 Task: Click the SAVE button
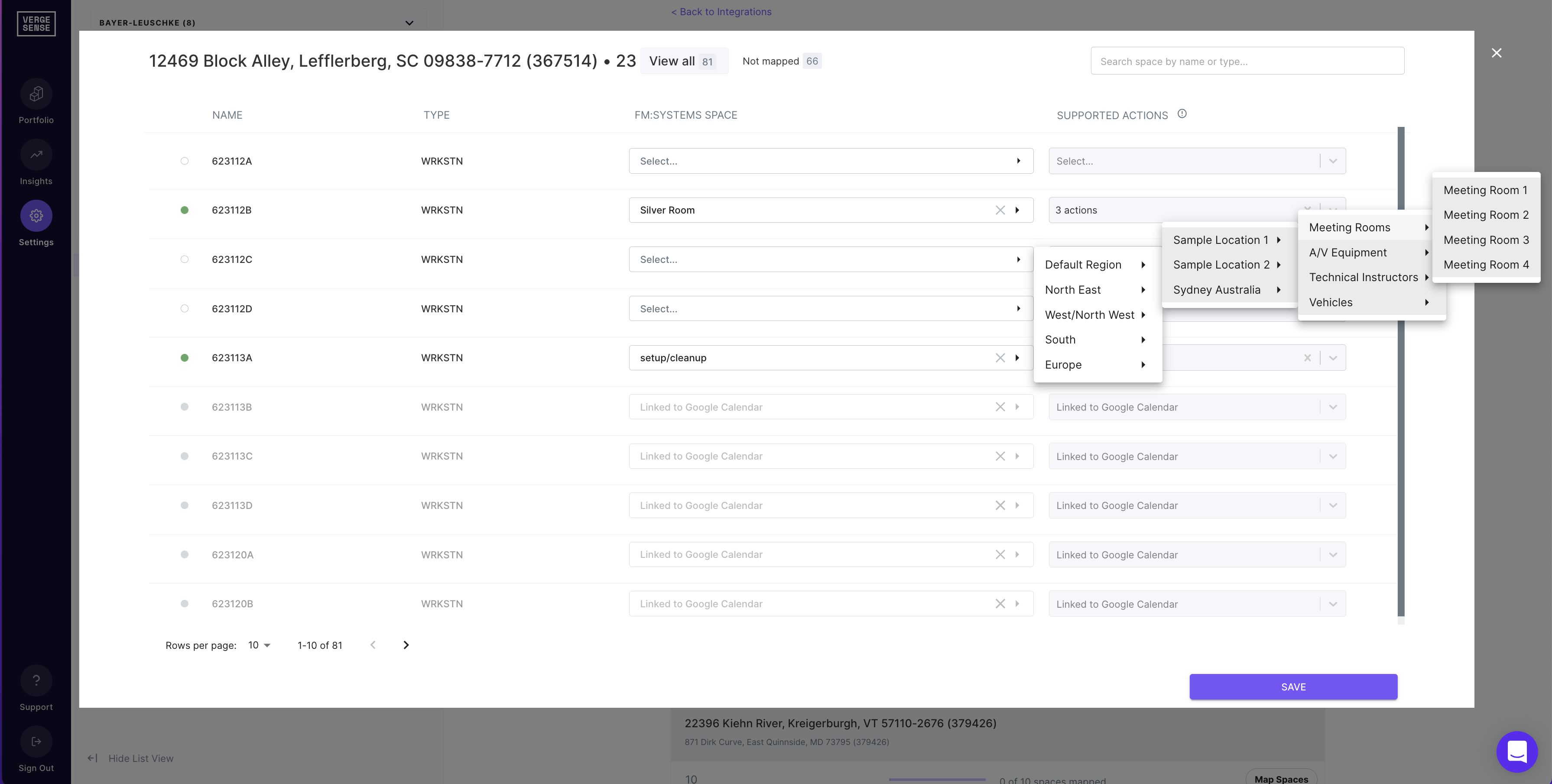point(1293,687)
